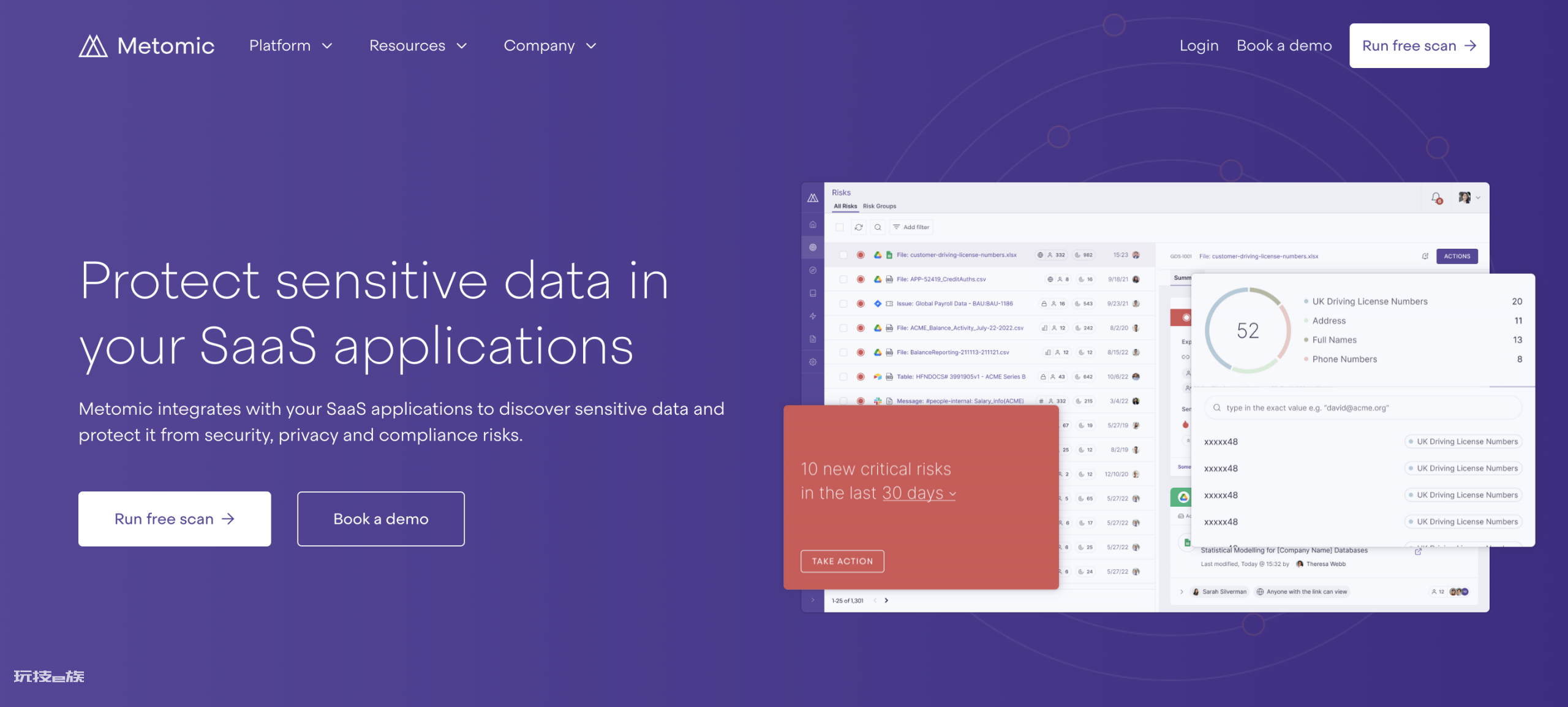Click the Theresa Webb name
Screen dimensions: 1568x707
(x=1325, y=564)
